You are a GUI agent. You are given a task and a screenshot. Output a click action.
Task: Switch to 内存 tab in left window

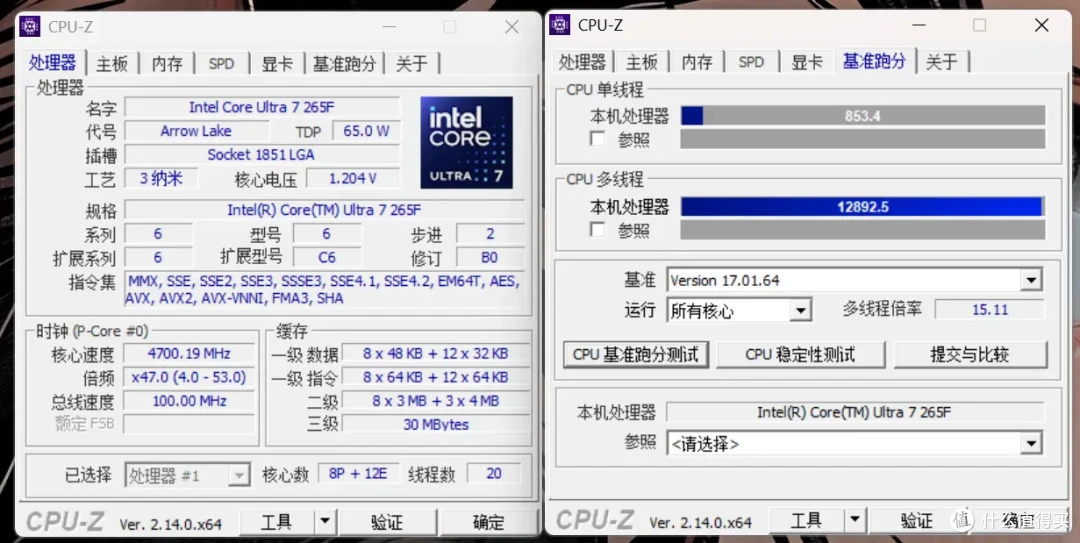coord(167,64)
